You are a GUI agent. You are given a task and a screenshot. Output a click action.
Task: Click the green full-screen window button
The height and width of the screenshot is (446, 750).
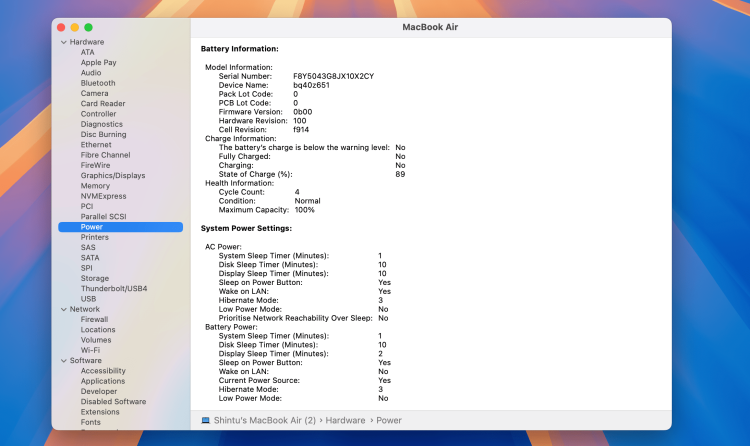(88, 28)
